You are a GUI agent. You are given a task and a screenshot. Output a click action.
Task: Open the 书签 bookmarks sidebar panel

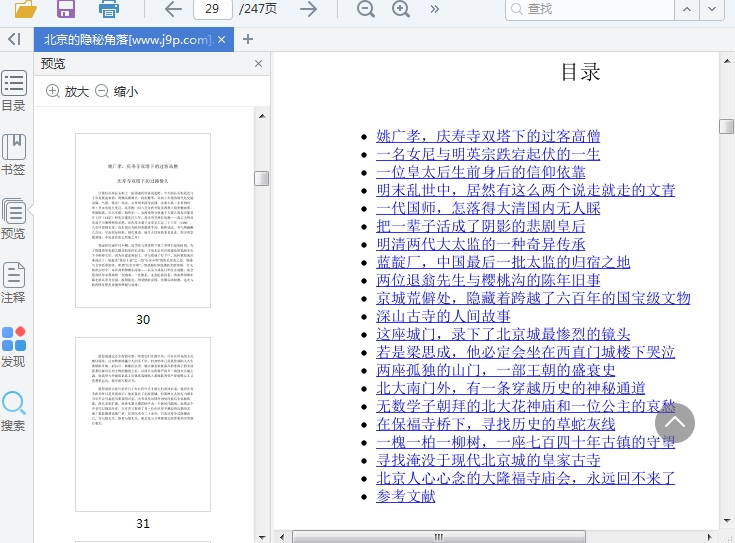(x=13, y=155)
